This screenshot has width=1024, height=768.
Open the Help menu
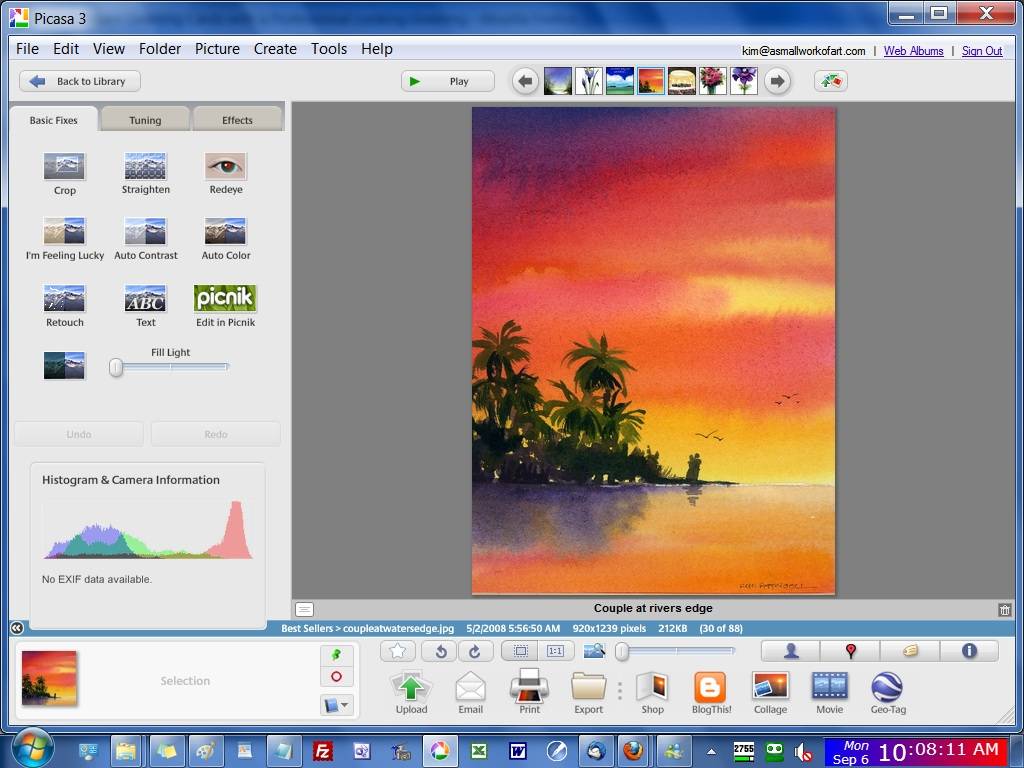377,49
